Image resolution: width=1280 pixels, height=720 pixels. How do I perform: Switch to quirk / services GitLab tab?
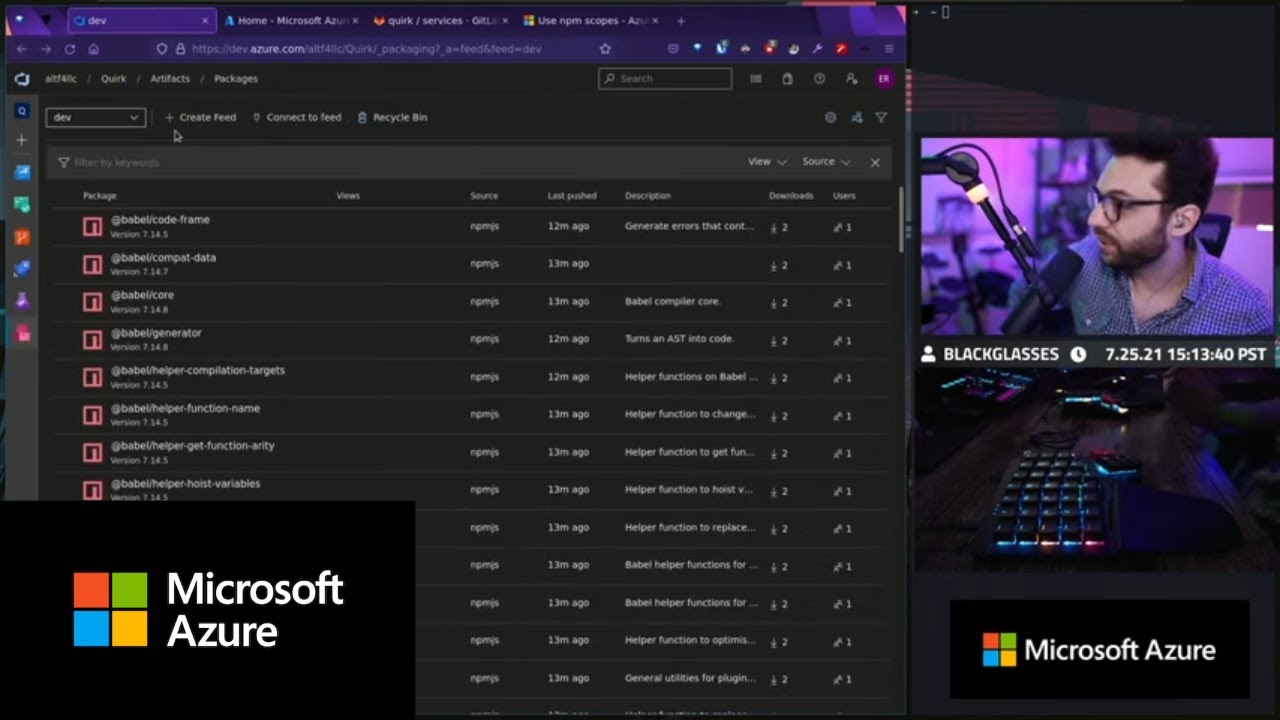click(x=440, y=20)
